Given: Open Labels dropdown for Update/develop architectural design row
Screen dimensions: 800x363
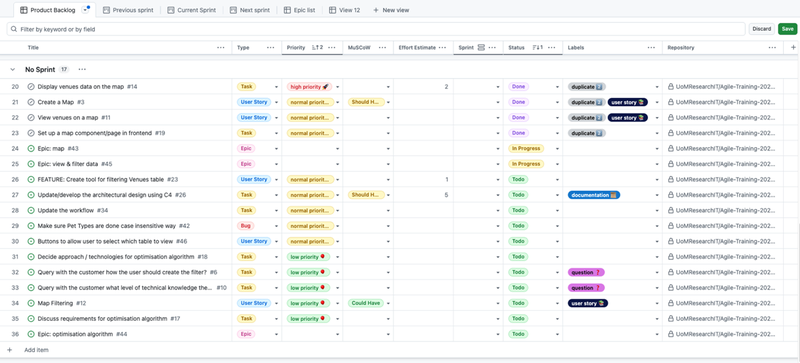Looking at the screenshot, I should pyautogui.click(x=657, y=195).
